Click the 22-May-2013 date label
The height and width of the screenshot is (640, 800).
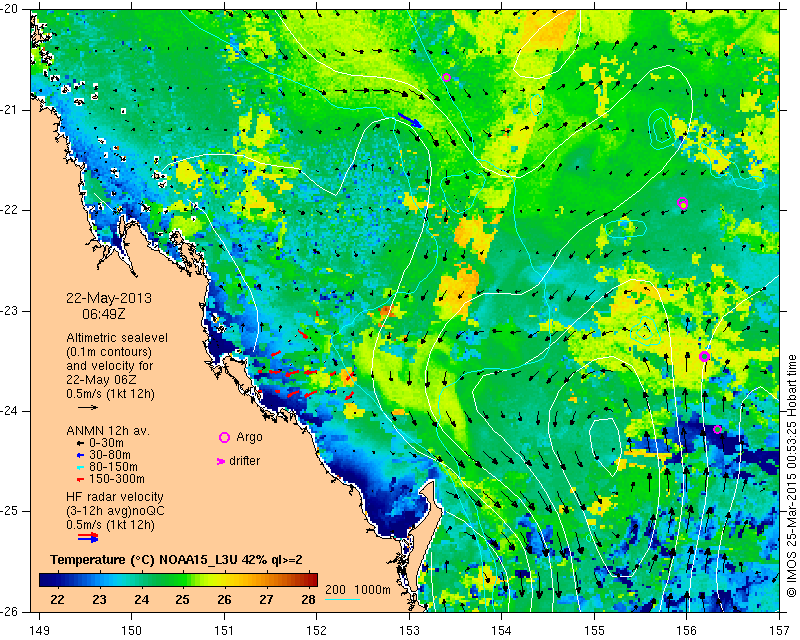[109, 298]
